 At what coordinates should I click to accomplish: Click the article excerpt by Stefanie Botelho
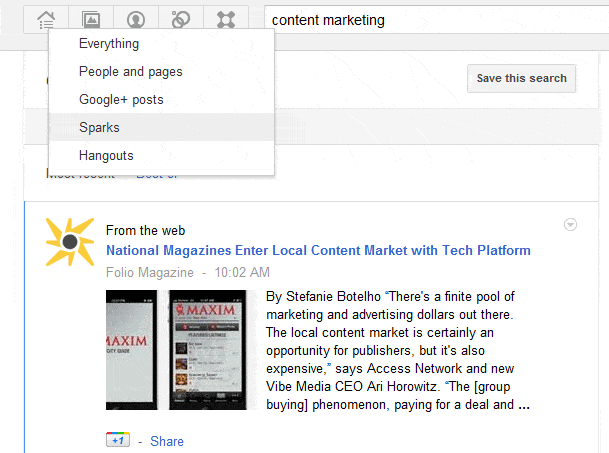coord(398,350)
